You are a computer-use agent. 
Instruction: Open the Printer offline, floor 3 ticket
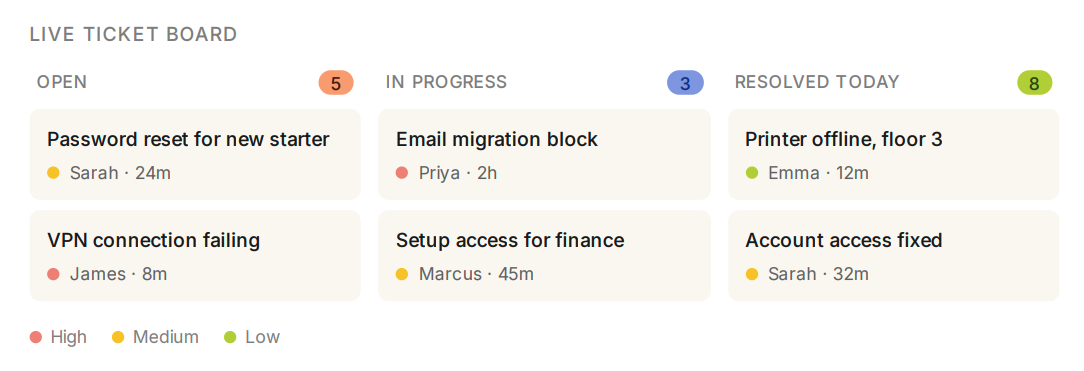[893, 154]
